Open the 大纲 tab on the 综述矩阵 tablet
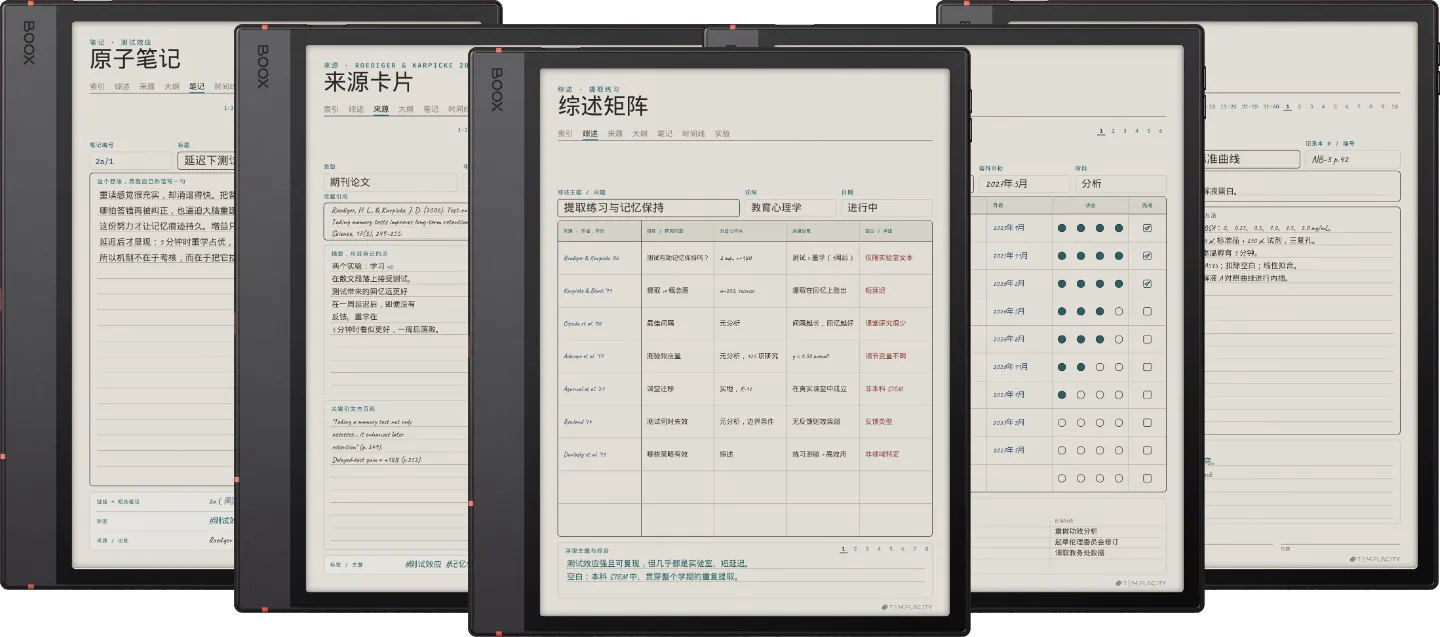The width and height of the screenshot is (1440, 637). 640,133
